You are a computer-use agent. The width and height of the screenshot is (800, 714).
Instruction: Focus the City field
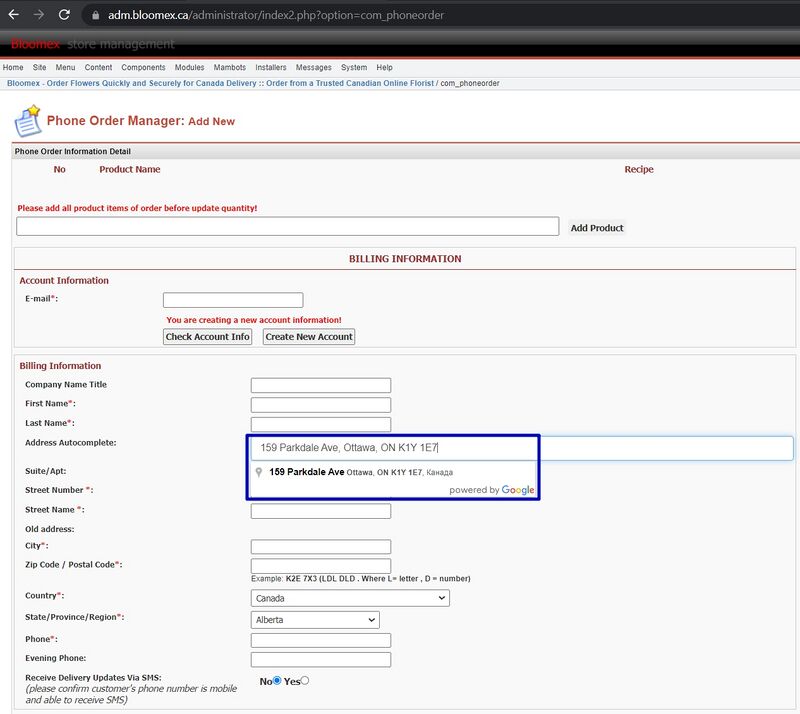tap(321, 547)
